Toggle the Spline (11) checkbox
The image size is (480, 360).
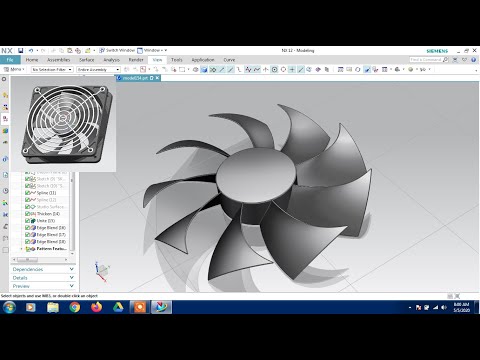pyautogui.click(x=28, y=193)
